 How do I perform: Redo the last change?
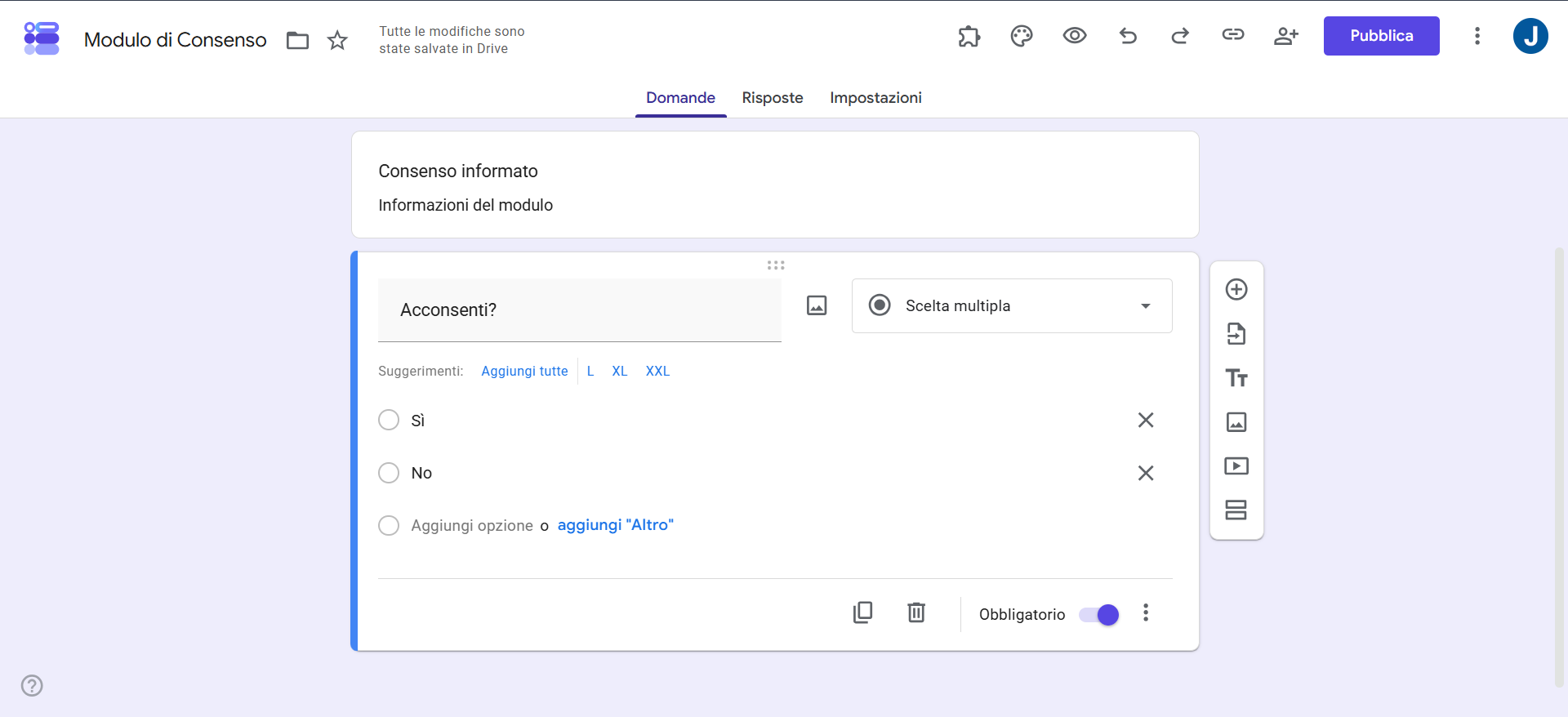[1180, 36]
